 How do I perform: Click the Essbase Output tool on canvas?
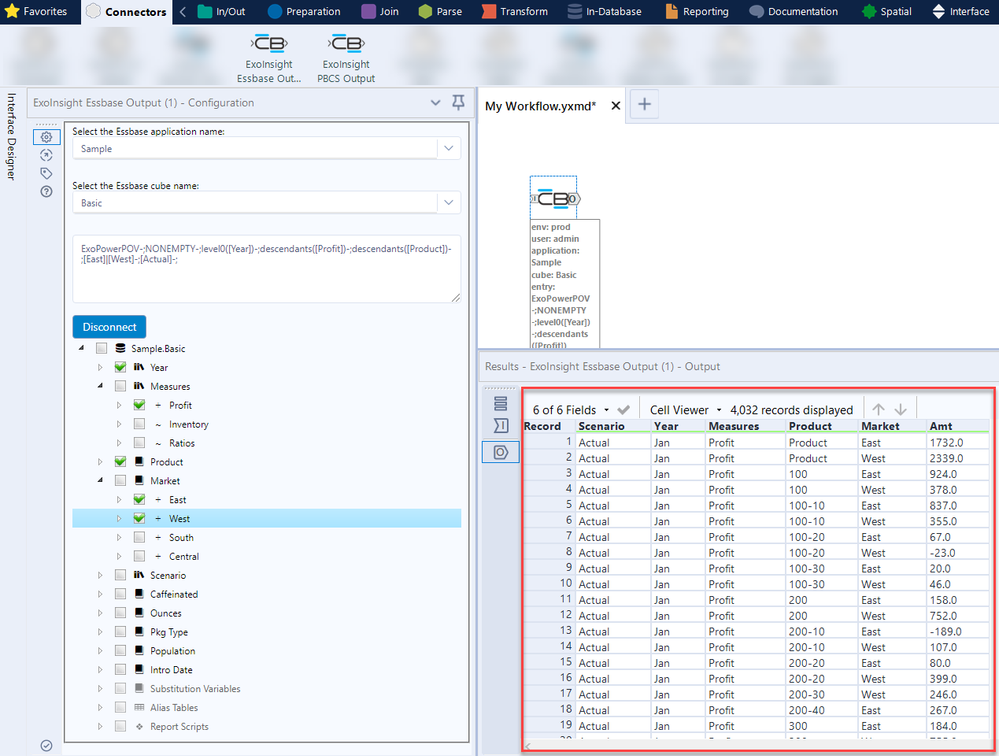coord(554,199)
